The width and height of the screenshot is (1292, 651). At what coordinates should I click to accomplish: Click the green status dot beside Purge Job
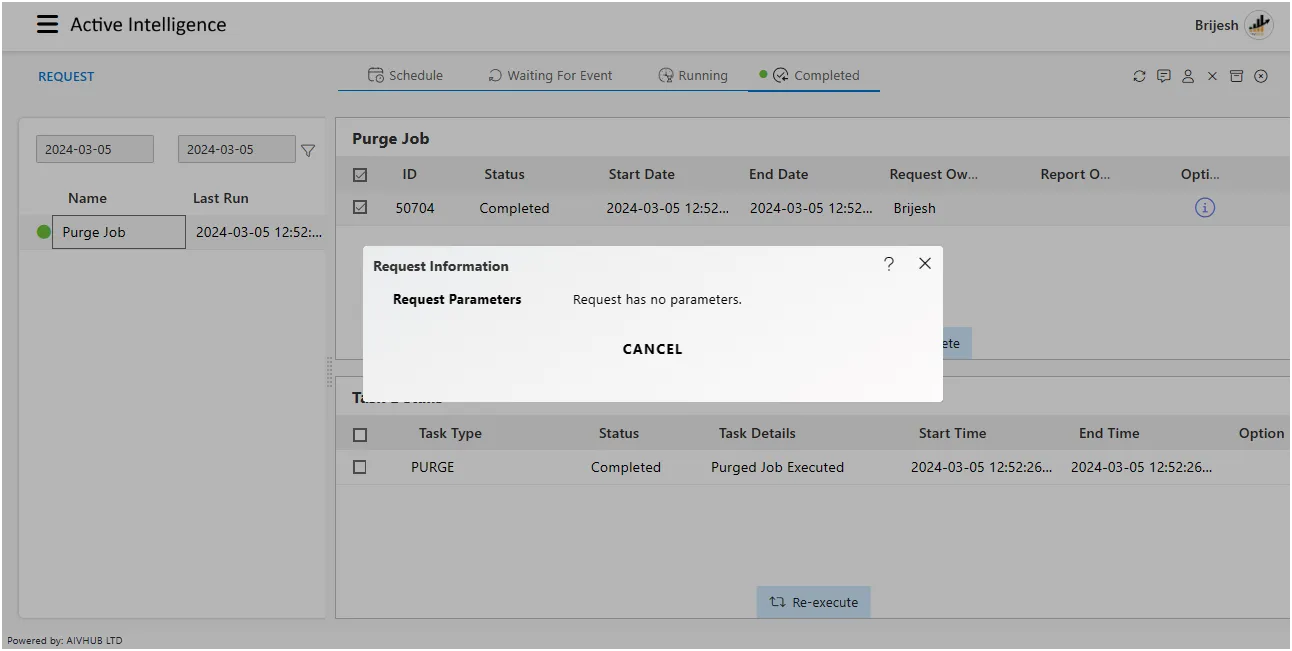pyautogui.click(x=43, y=232)
